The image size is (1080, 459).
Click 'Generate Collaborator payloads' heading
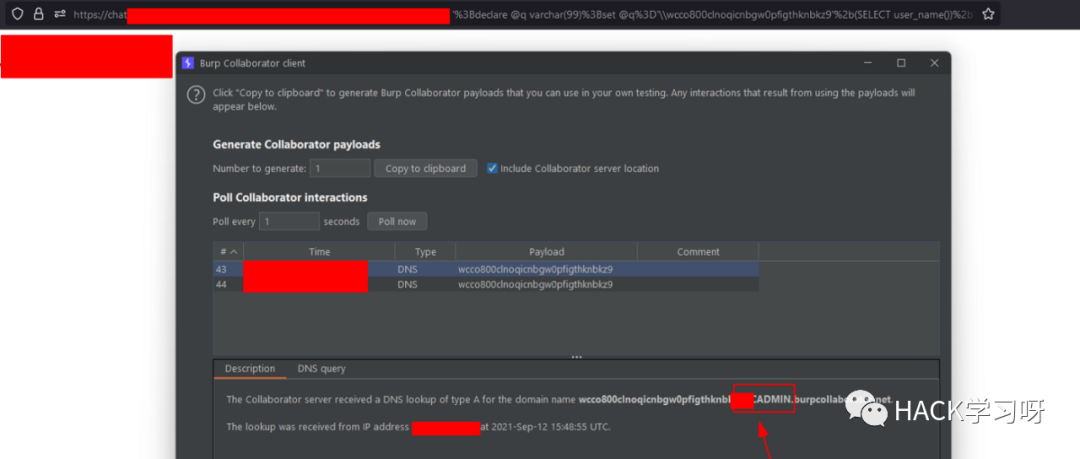[x=297, y=145]
